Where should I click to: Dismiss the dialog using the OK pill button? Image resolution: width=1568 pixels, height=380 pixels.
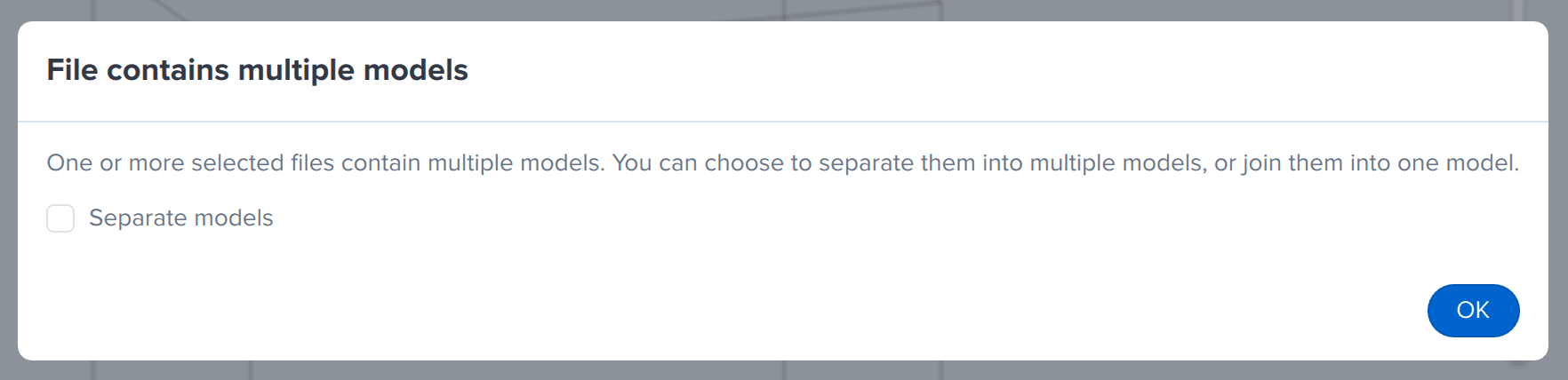tap(1473, 311)
